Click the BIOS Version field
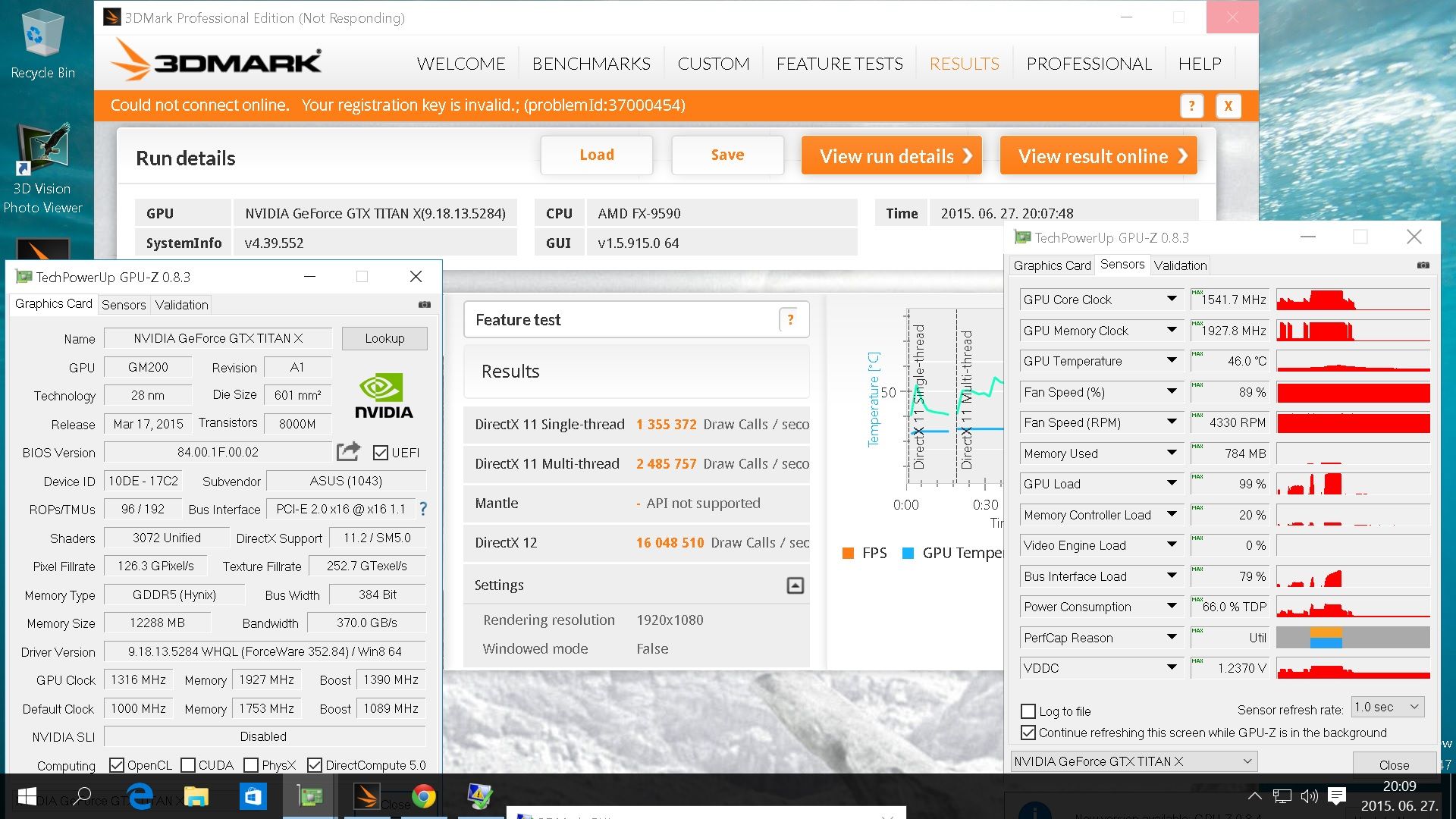 click(218, 452)
